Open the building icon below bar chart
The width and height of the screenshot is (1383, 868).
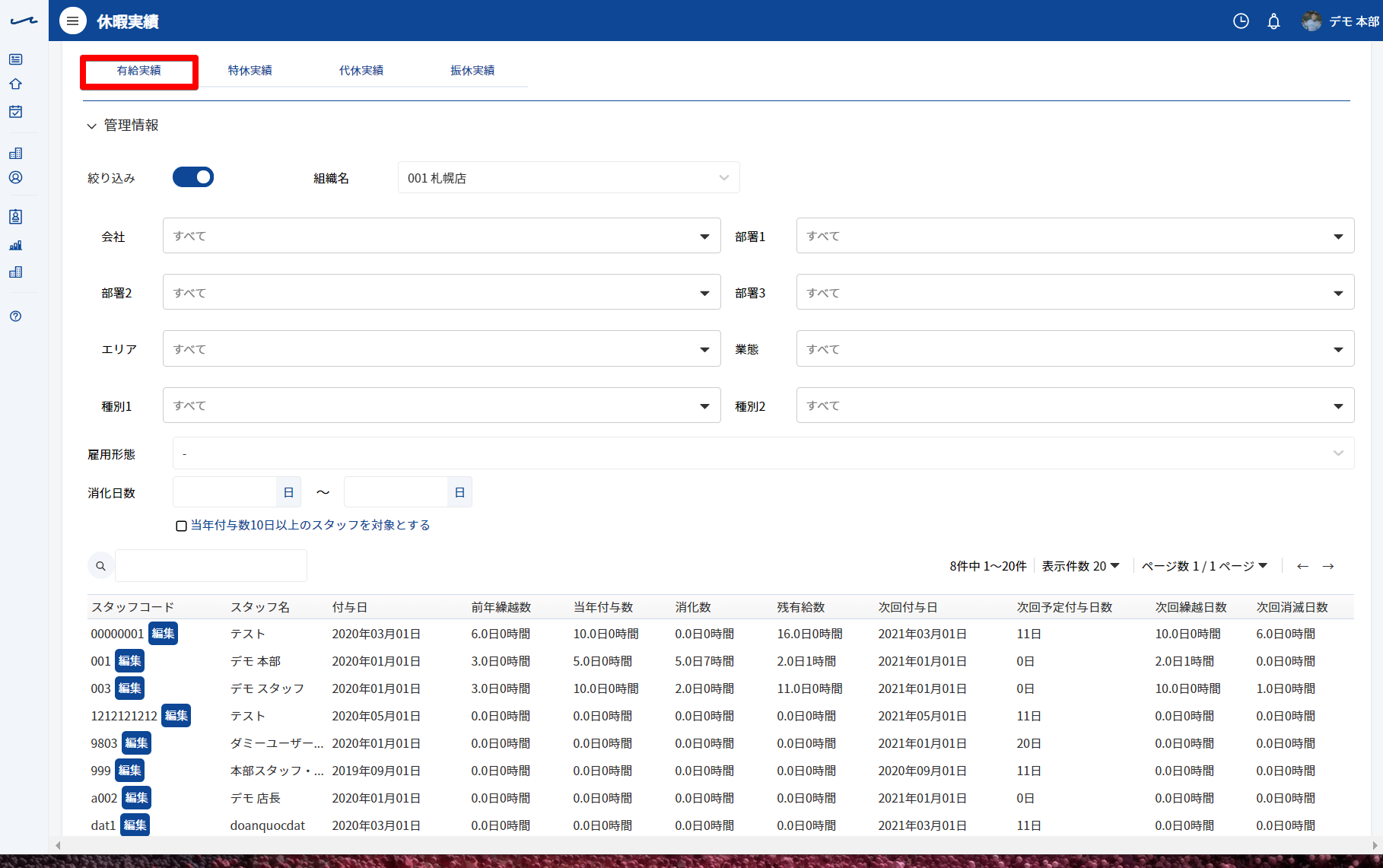pos(16,272)
